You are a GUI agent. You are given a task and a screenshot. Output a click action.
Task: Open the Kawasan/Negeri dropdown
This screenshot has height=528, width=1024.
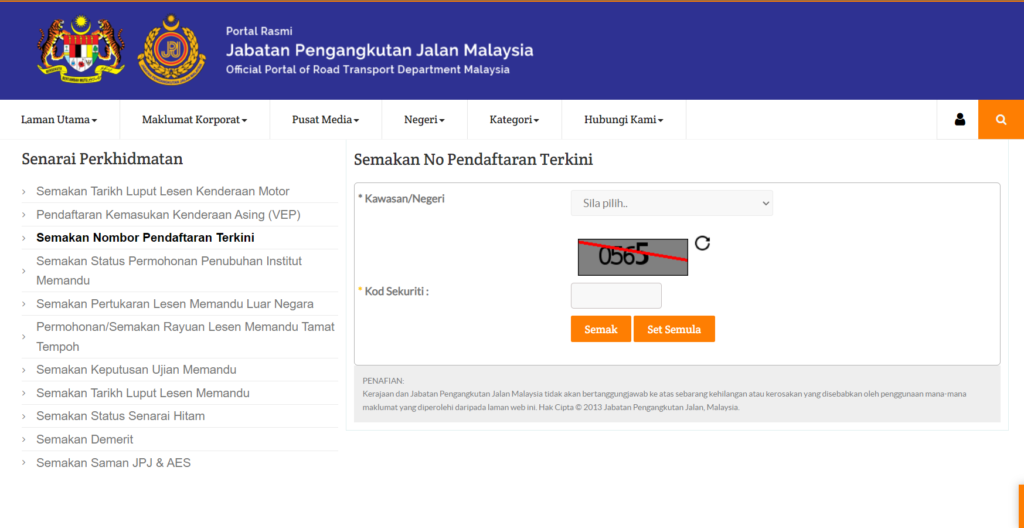[x=671, y=203]
